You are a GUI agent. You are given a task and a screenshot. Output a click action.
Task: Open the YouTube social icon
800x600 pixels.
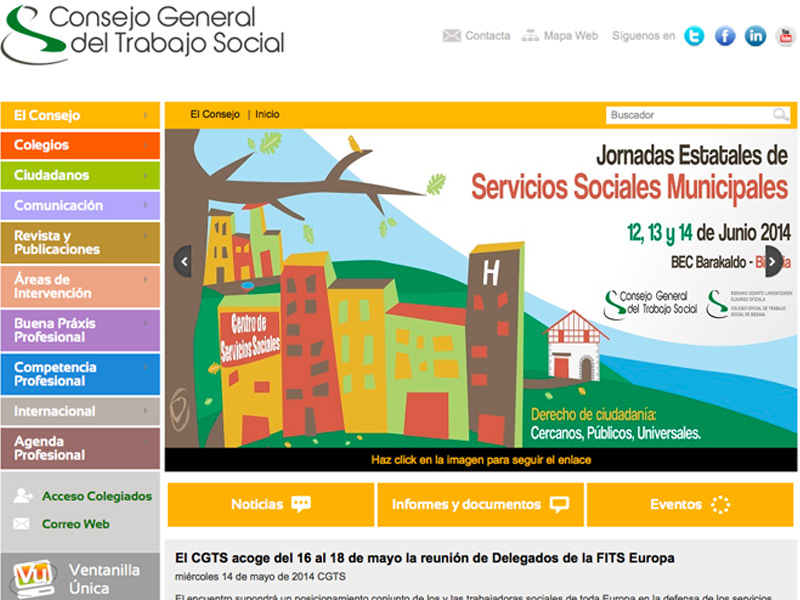785,36
